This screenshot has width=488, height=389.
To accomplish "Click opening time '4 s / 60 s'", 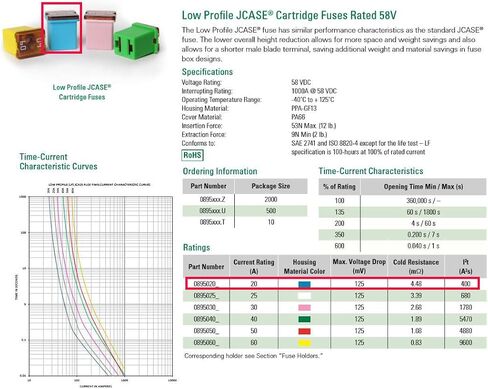I will [x=423, y=223].
